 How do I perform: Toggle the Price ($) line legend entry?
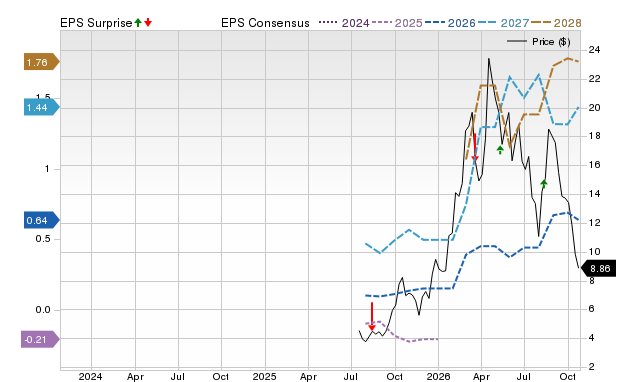[539, 42]
